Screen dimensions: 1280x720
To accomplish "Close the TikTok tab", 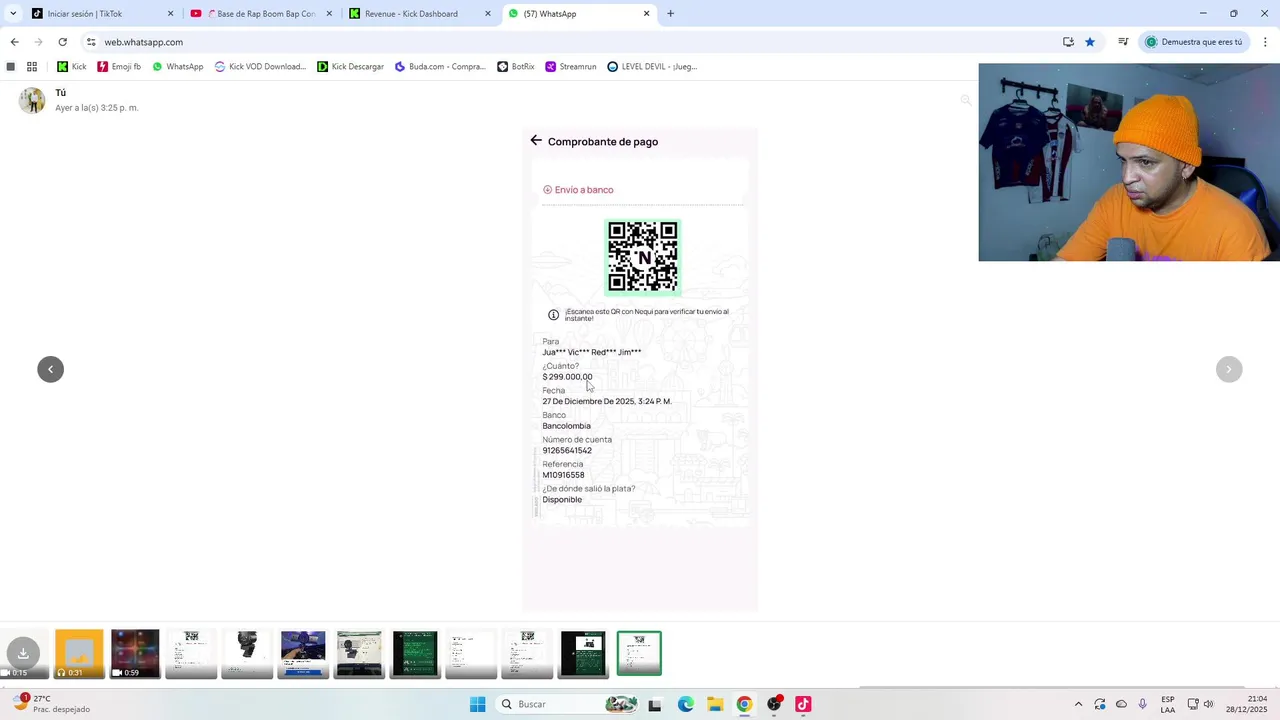I will tap(170, 13).
